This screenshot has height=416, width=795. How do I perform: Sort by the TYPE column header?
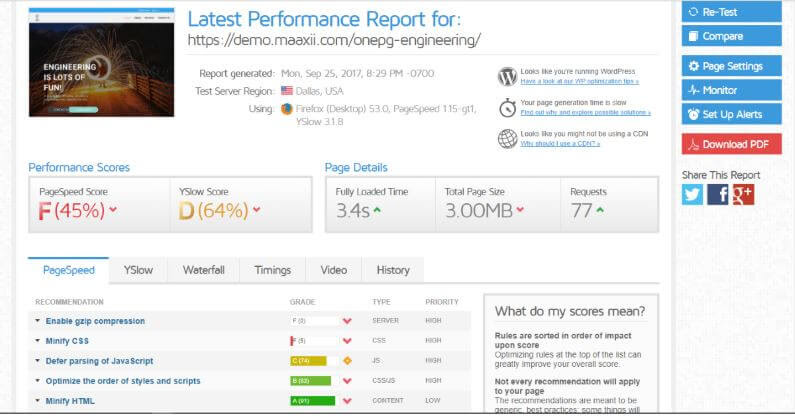click(381, 302)
